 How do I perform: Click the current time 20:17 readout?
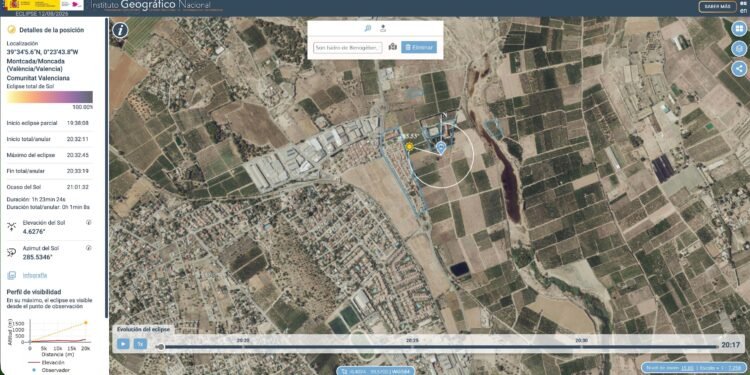pos(731,345)
